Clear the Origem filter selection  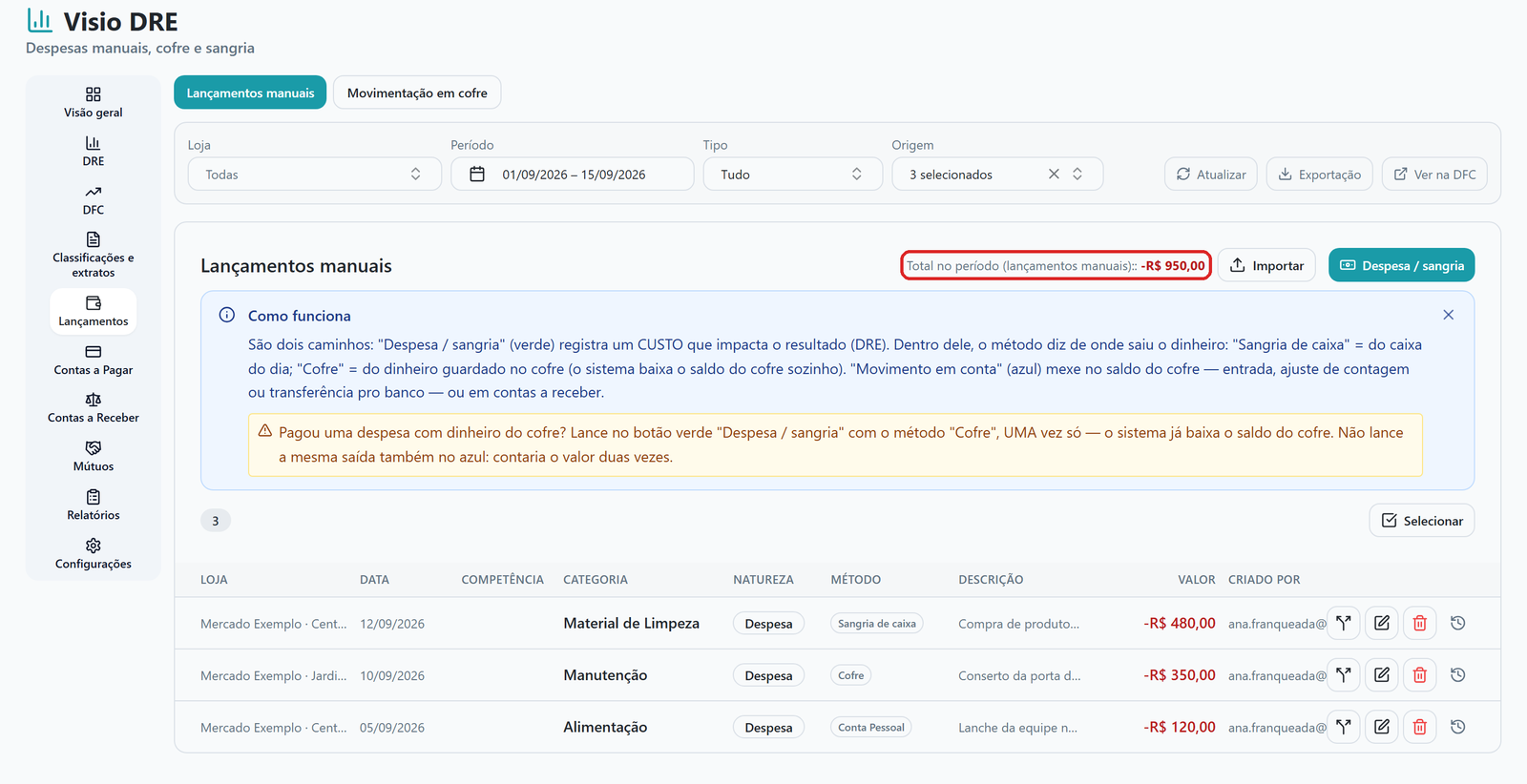pyautogui.click(x=1054, y=175)
